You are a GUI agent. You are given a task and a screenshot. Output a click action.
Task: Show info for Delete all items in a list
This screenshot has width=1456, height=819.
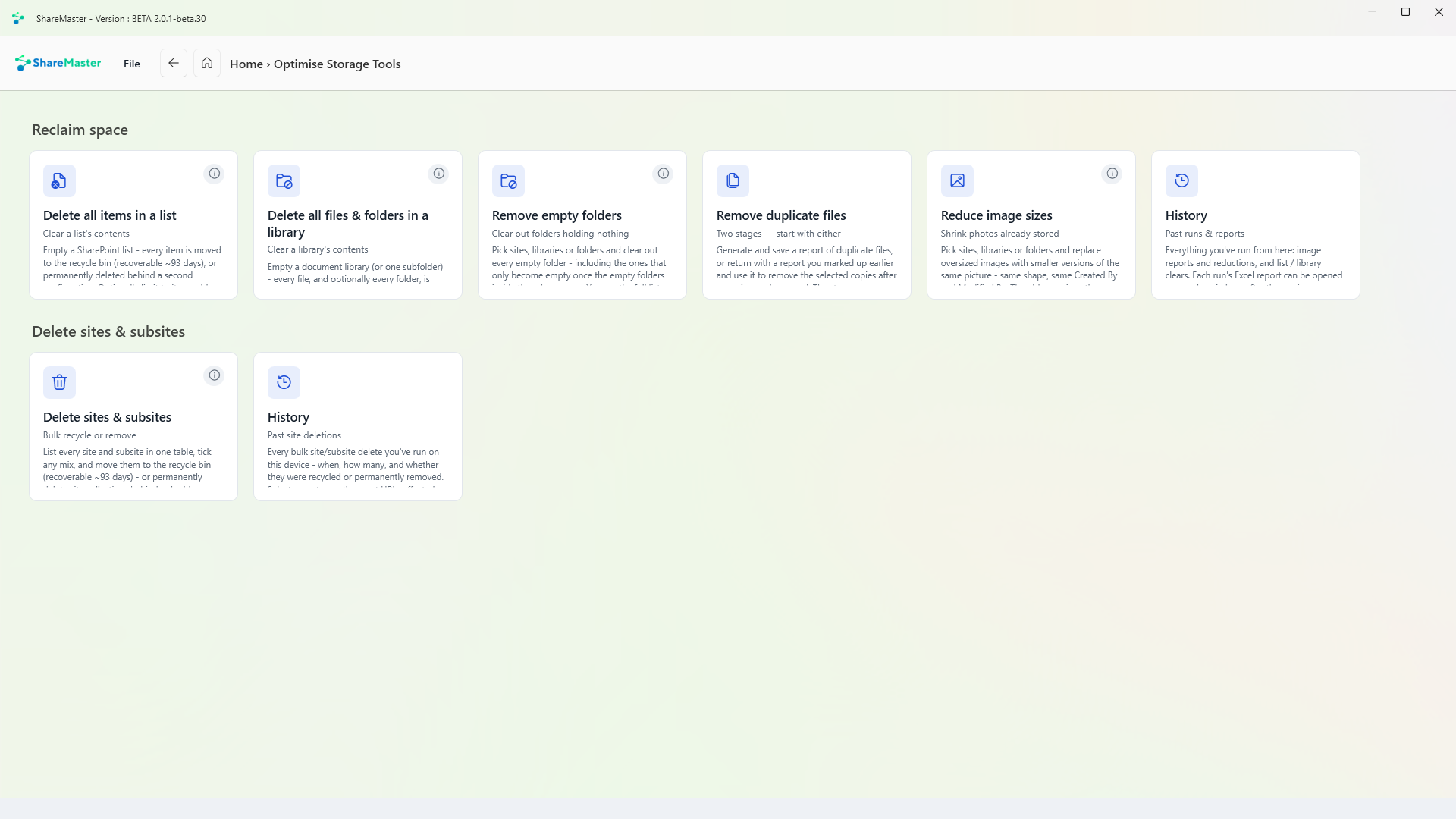coord(215,174)
